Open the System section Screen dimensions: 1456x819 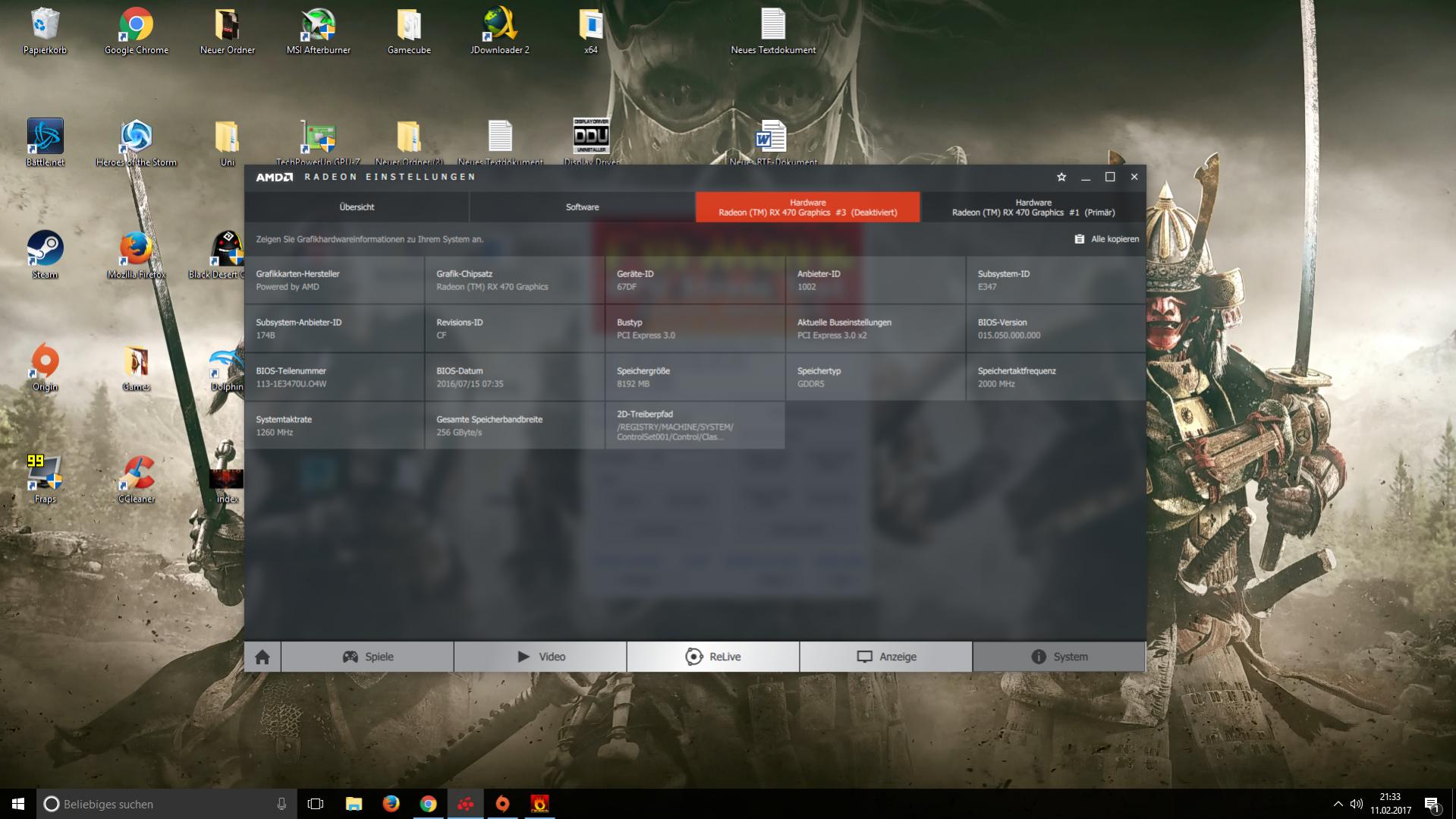tap(1059, 657)
